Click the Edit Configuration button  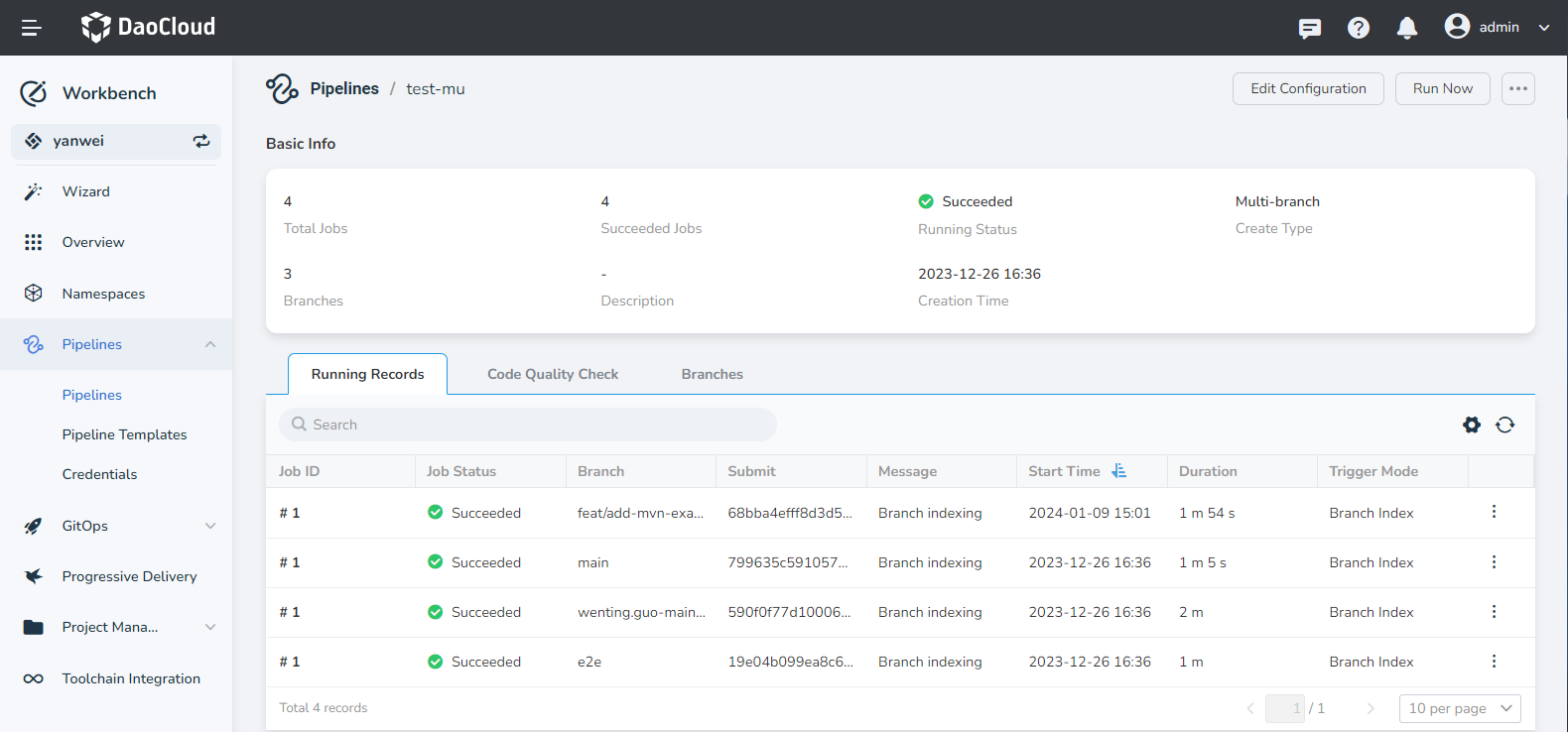[1308, 88]
